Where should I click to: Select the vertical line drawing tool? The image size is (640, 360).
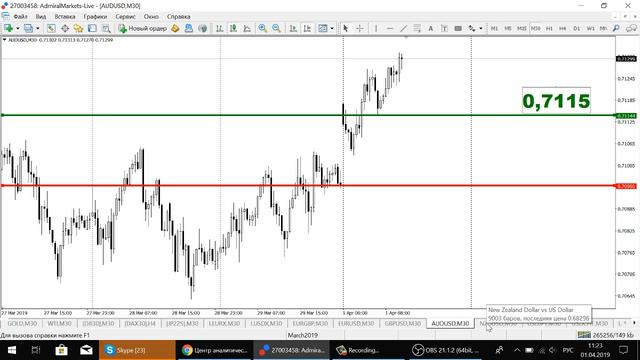point(376,28)
